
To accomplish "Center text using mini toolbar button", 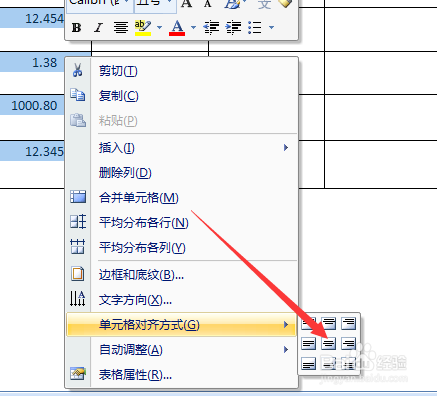I will (121, 28).
